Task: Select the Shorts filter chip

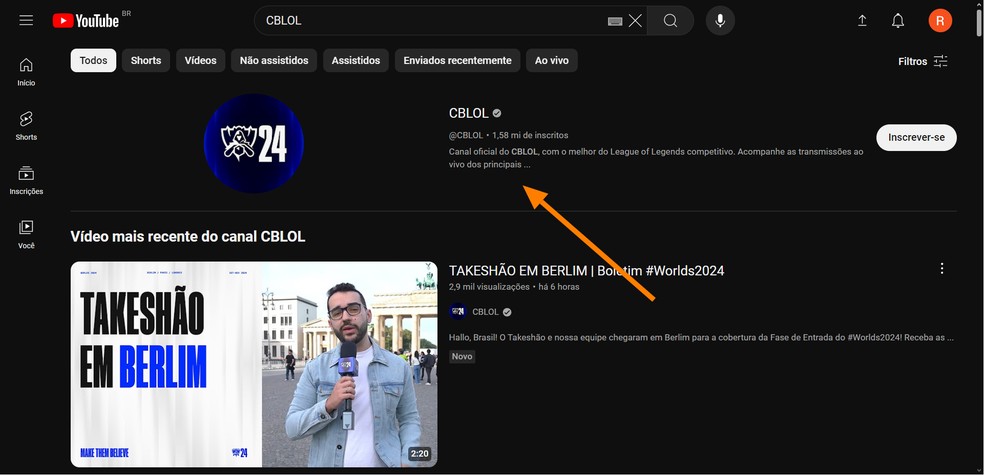Action: [146, 61]
